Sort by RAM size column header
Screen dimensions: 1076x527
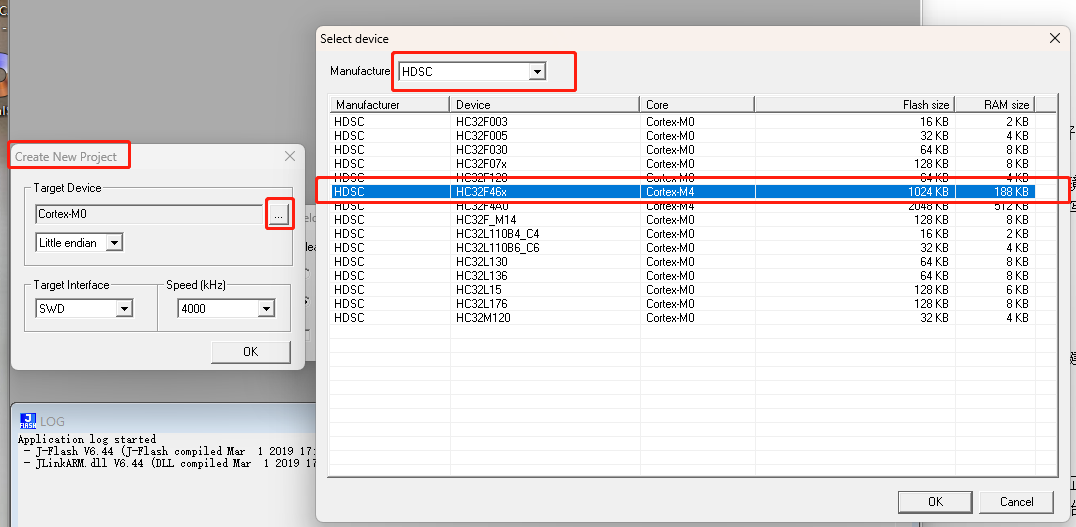(x=994, y=105)
